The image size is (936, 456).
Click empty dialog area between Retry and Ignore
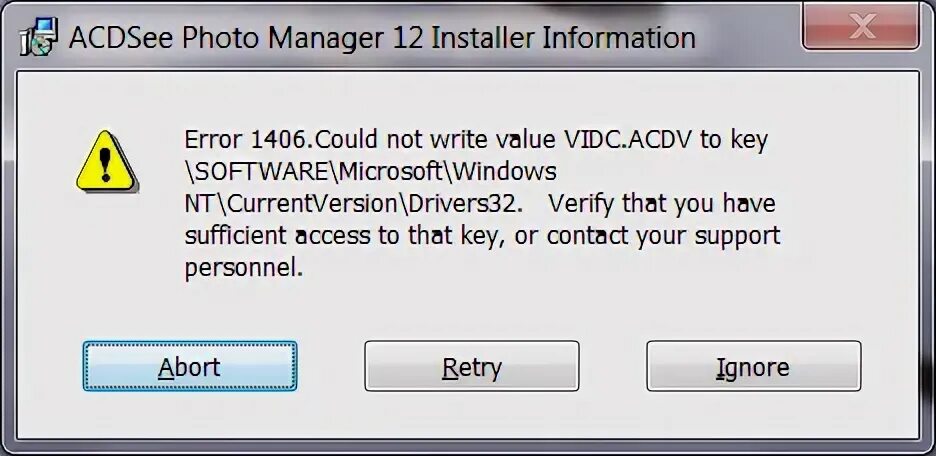[x=612, y=366]
